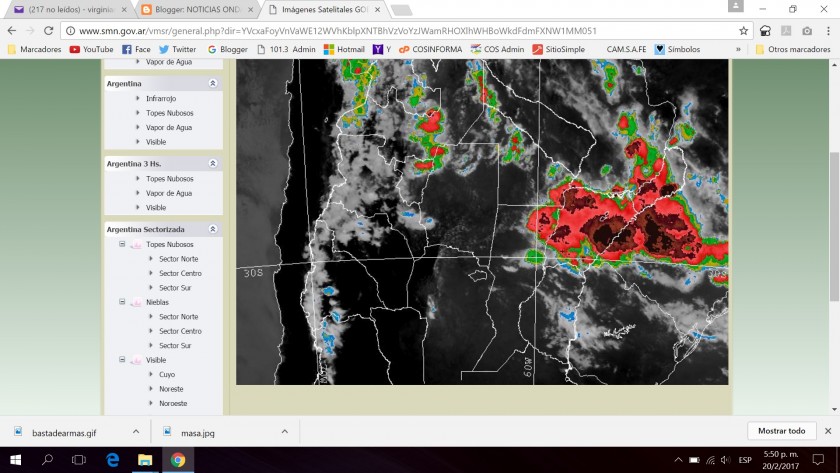
Task: Open the Chrome three-dot menu
Action: point(827,30)
